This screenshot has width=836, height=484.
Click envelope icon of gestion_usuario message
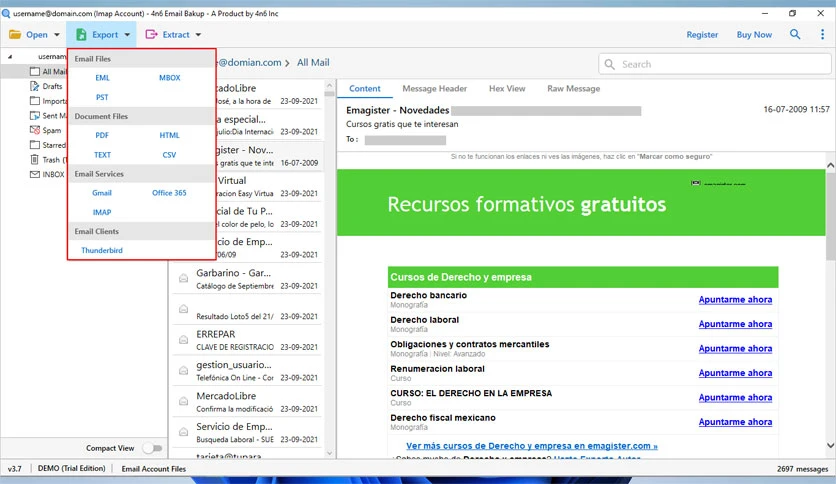click(x=183, y=370)
